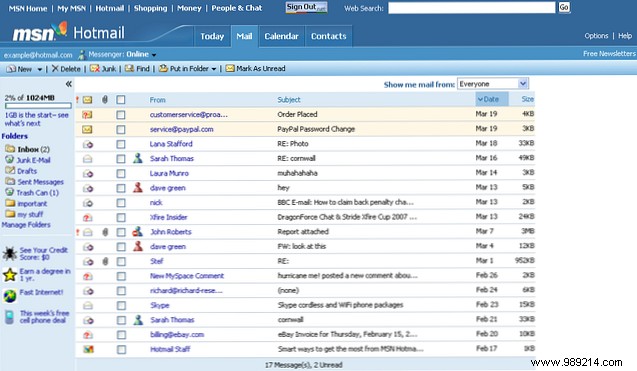637x371 pixels.
Task: Check the box for Order Placed message
Action: coord(121,115)
